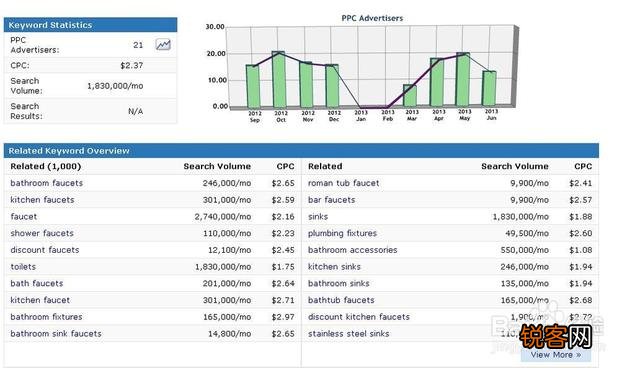Open the 'sinks' keyword link
640x368 pixels.
318,217
